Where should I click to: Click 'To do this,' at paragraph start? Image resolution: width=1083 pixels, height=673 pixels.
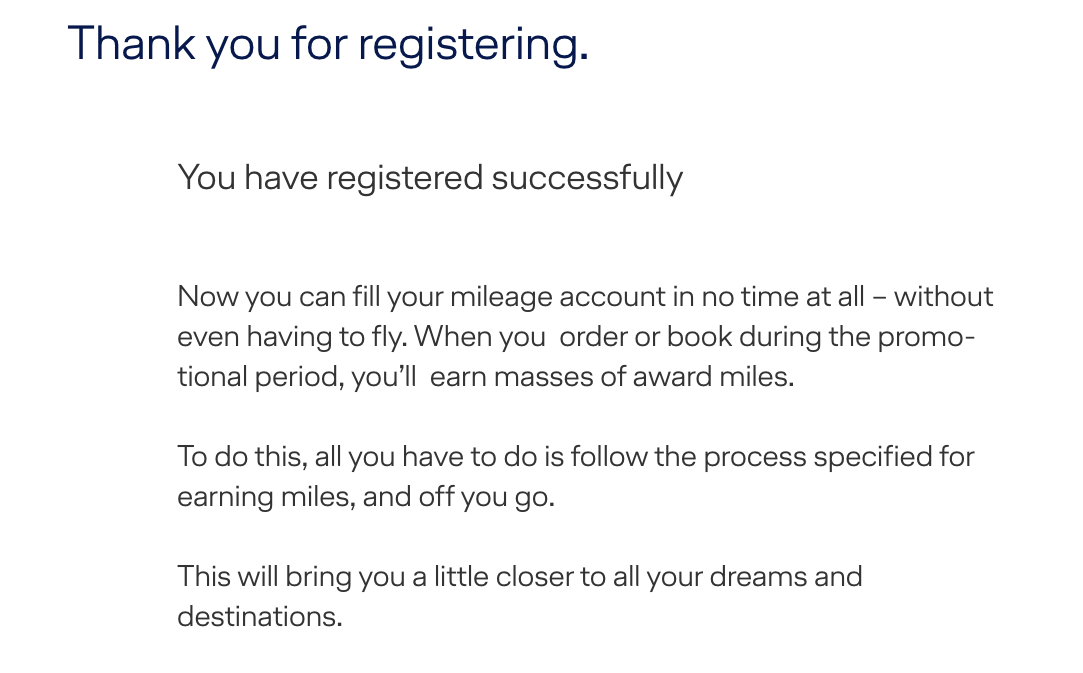[242, 457]
